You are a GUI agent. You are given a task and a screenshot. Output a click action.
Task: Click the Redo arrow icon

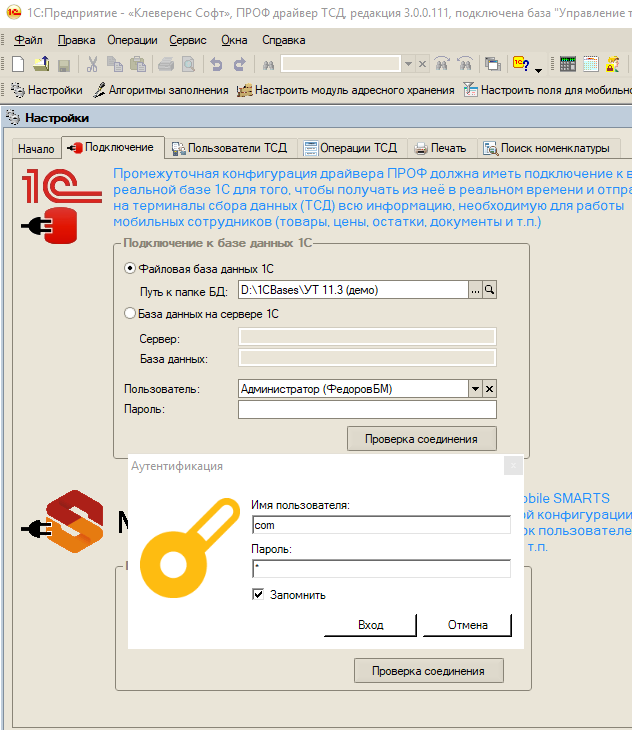(240, 64)
